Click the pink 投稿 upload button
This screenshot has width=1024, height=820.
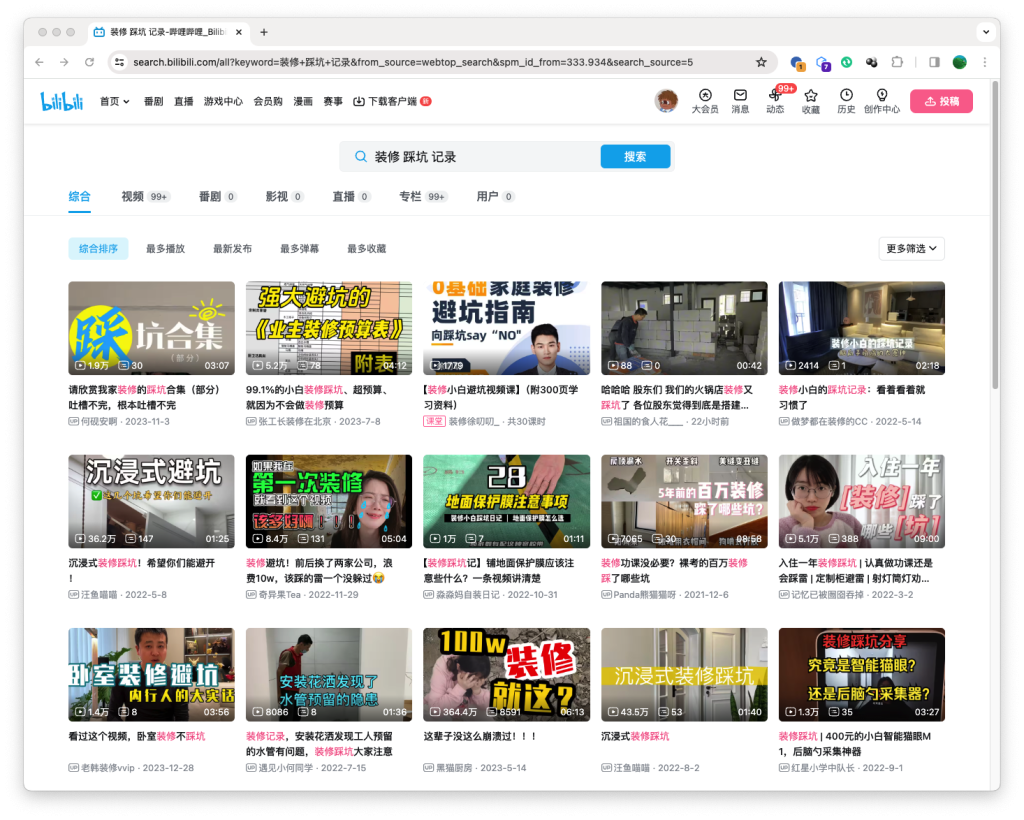click(941, 101)
